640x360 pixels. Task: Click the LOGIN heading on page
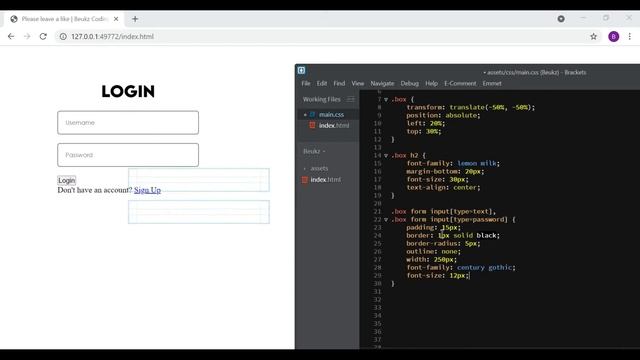(128, 91)
